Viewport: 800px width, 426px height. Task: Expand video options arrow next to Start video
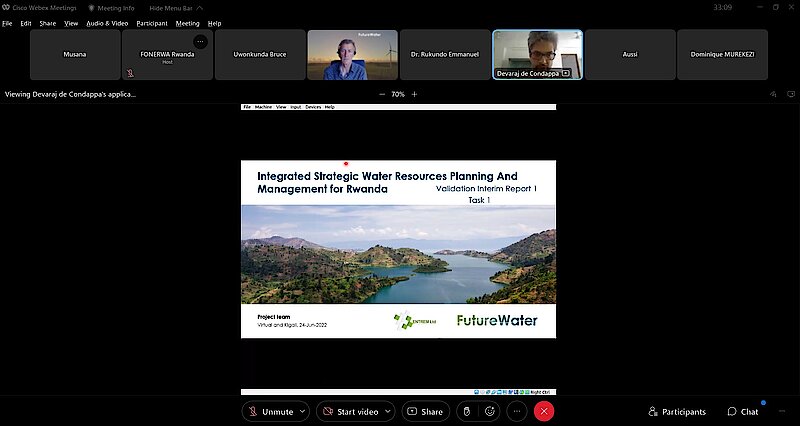(388, 411)
